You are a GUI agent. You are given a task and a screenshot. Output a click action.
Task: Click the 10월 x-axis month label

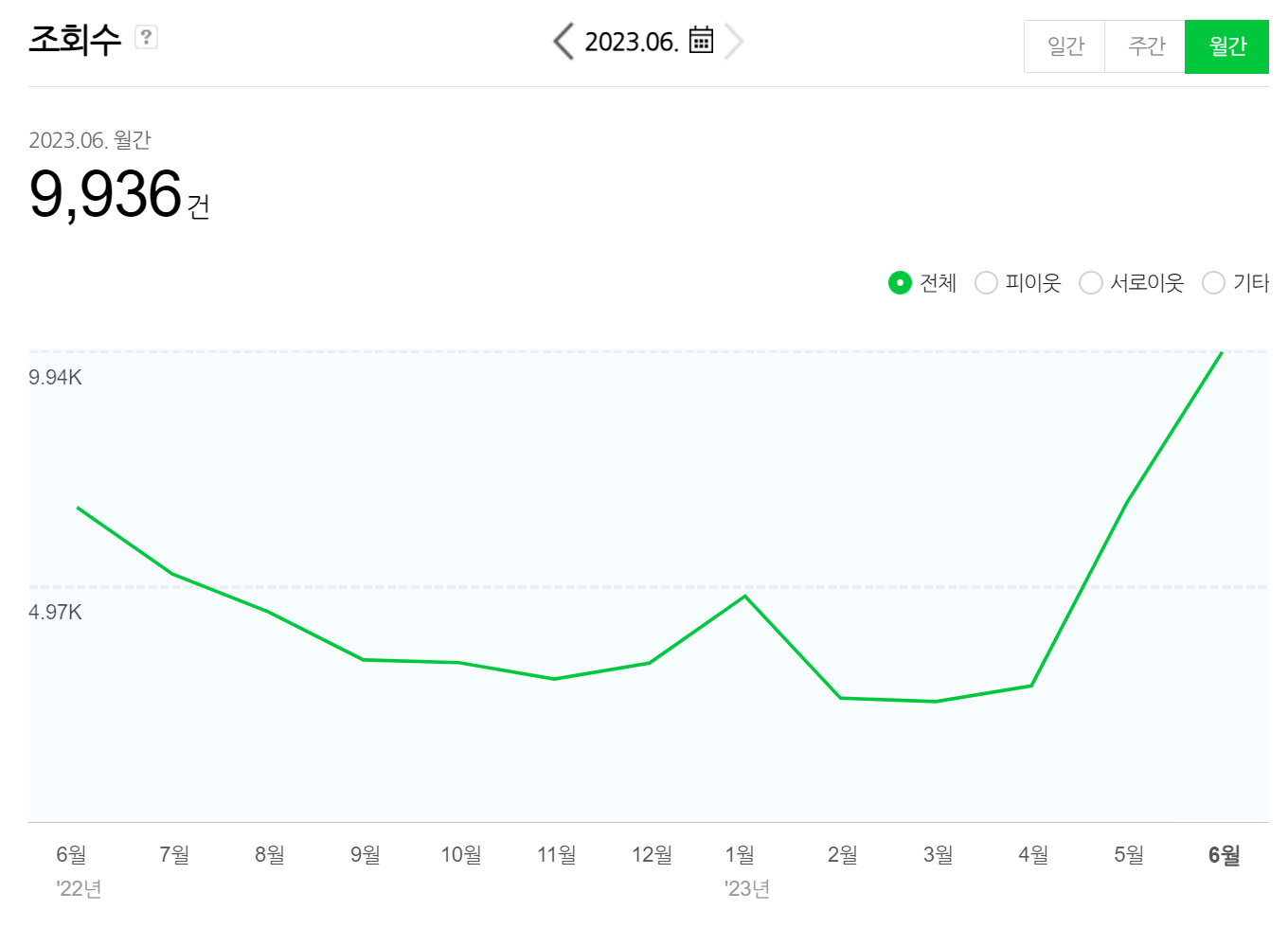pos(461,855)
